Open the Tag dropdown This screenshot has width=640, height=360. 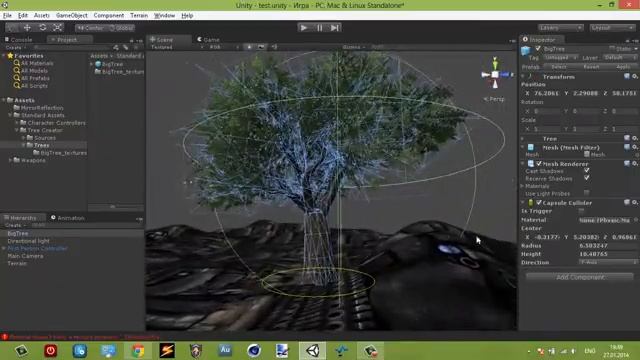[x=561, y=58]
